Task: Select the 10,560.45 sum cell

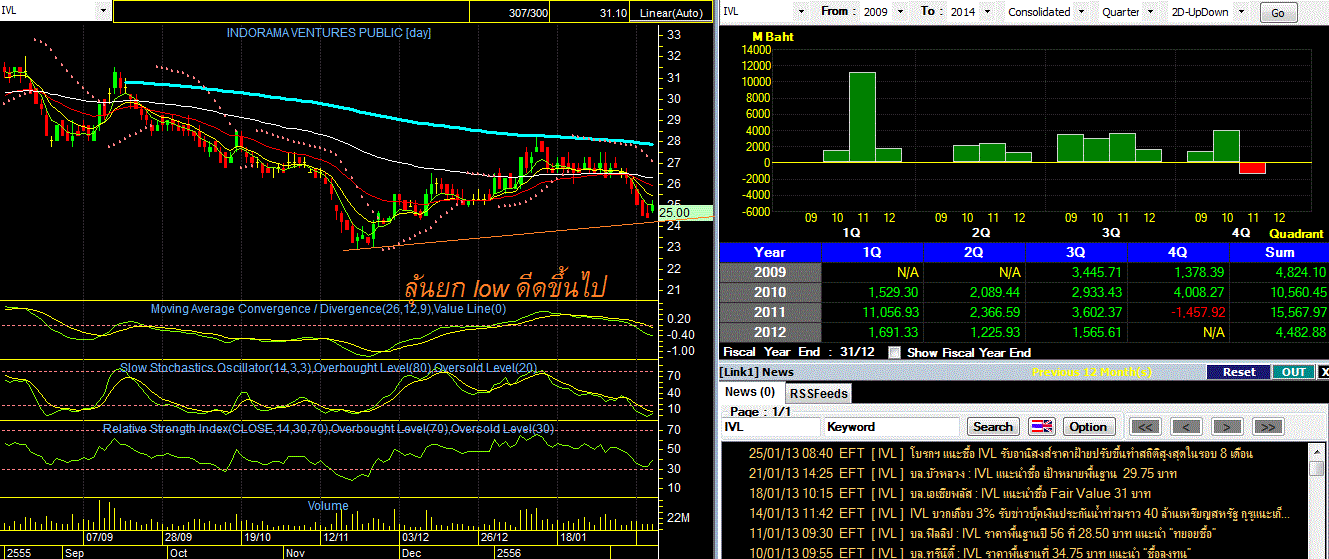Action: pyautogui.click(x=1280, y=292)
